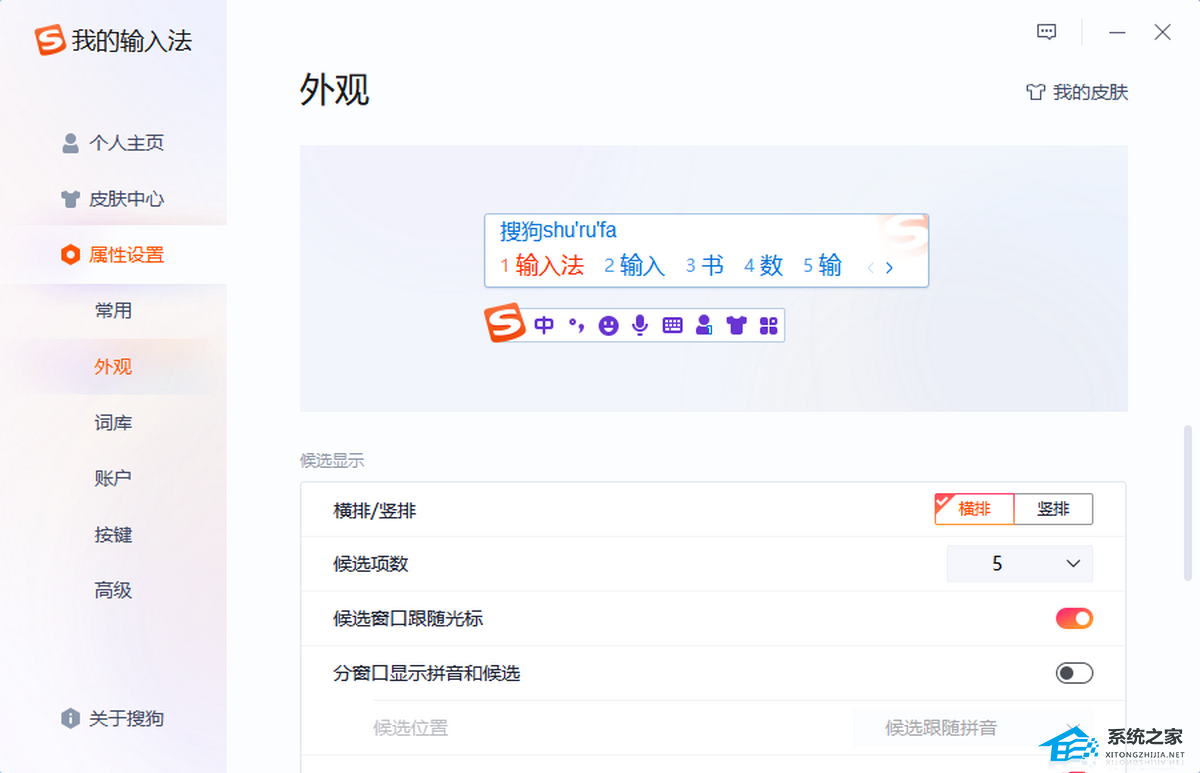Click the 外观 page heading

click(x=335, y=89)
